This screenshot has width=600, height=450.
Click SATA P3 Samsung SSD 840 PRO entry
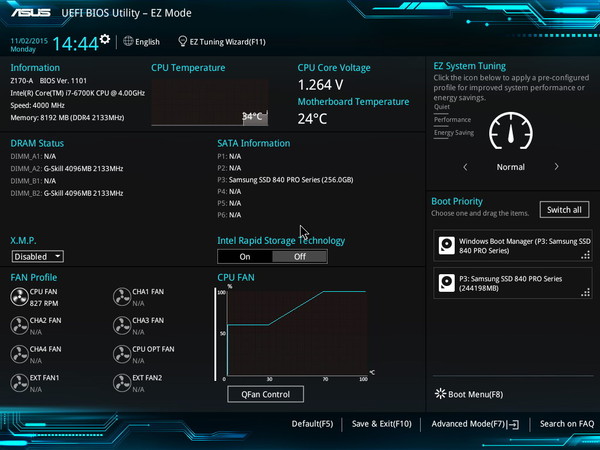coord(285,180)
